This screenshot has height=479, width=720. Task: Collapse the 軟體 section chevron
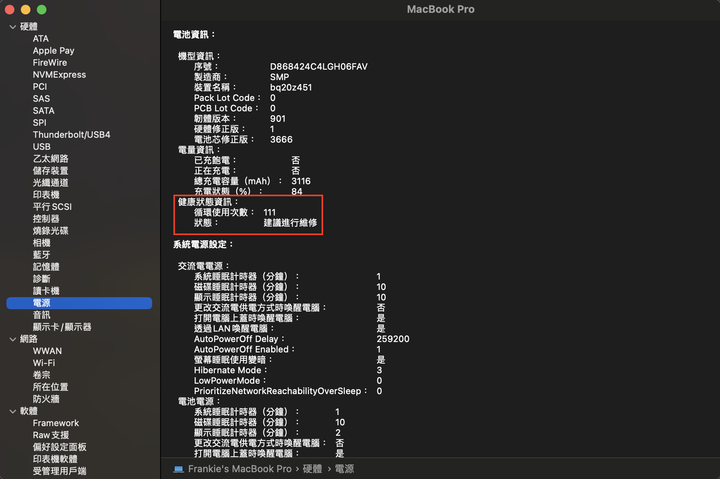12,411
